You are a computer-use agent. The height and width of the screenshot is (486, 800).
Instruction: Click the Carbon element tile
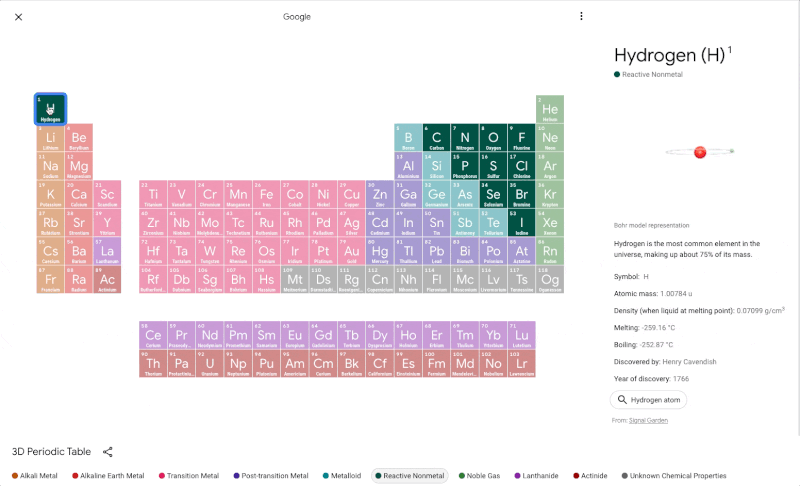coord(436,138)
